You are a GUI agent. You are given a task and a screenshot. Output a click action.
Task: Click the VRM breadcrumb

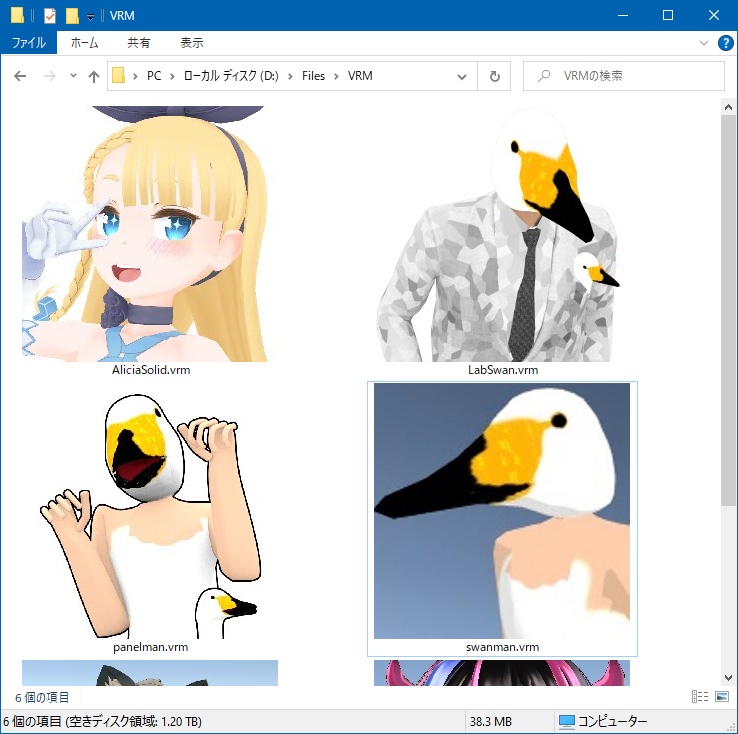click(360, 76)
